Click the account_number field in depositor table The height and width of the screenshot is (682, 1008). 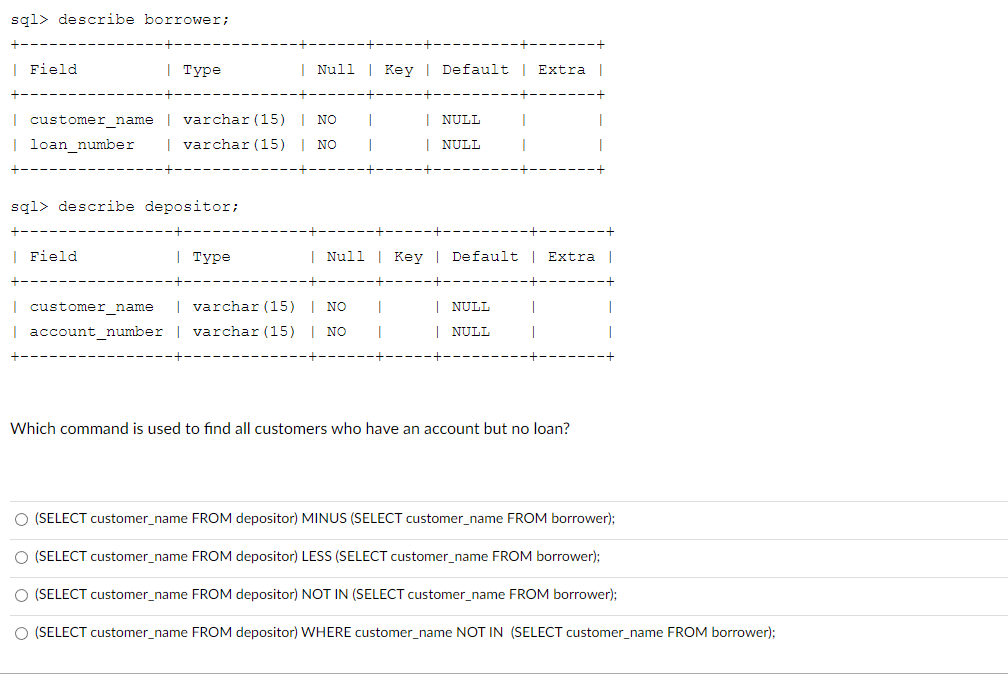pyautogui.click(x=96, y=331)
